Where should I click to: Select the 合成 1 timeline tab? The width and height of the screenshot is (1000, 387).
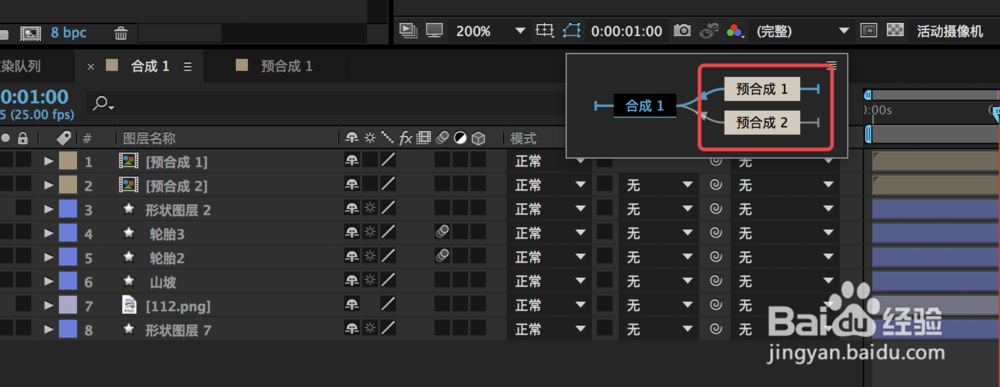point(150,66)
